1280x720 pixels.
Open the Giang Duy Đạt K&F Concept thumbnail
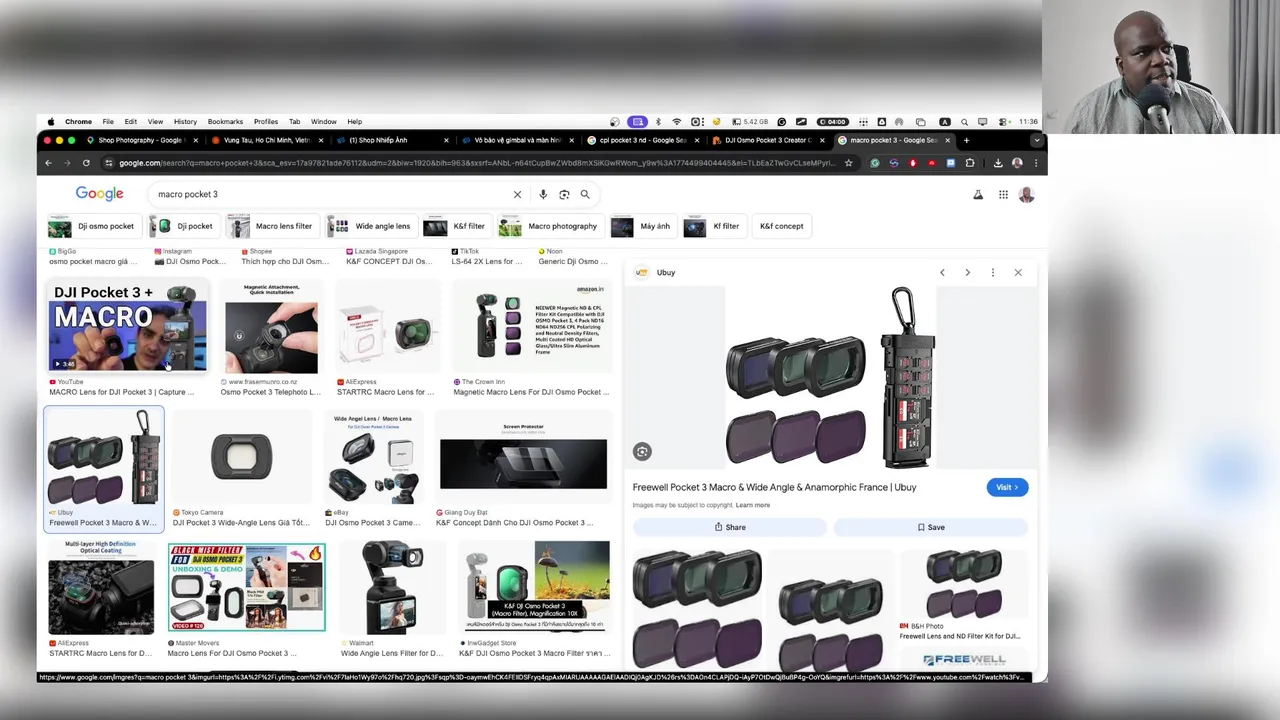pyautogui.click(x=523, y=457)
